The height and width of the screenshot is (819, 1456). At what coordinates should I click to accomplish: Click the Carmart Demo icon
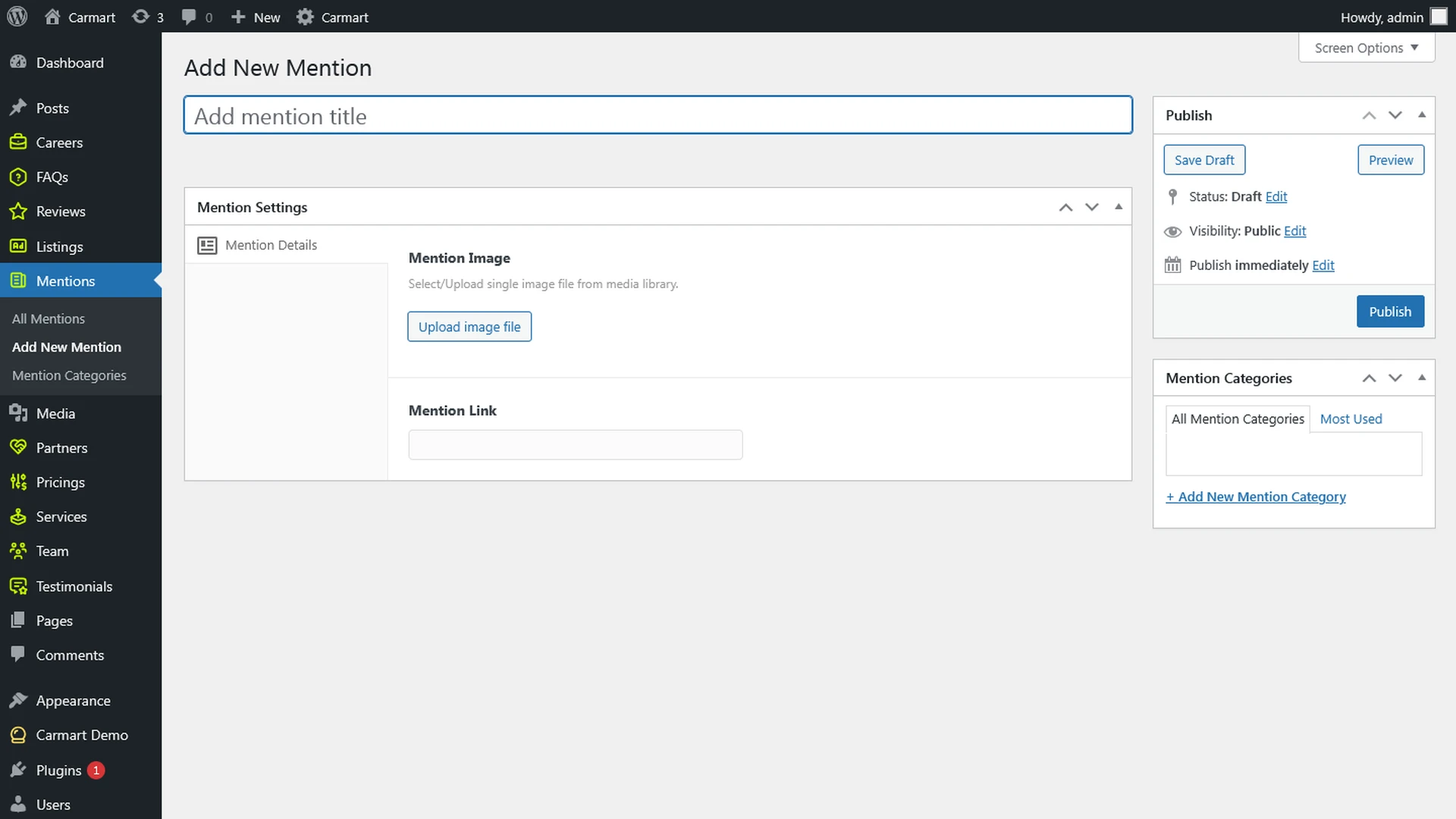pyautogui.click(x=18, y=734)
